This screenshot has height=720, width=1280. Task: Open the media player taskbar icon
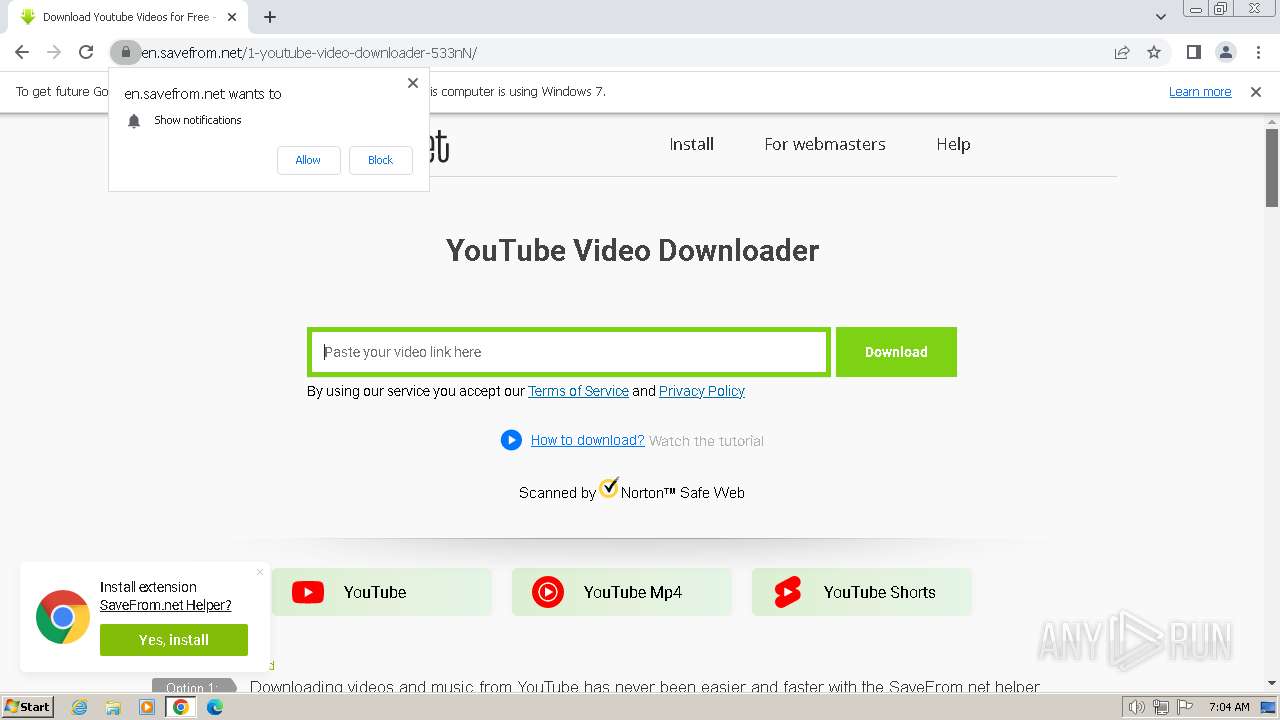[x=147, y=707]
